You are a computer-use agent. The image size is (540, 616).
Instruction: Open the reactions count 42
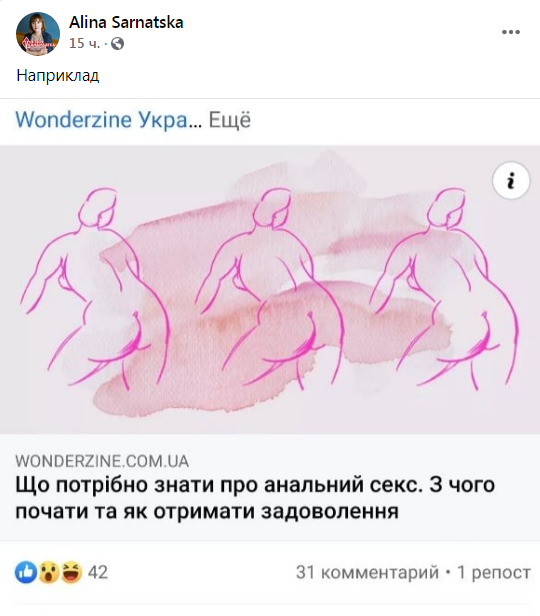pos(98,572)
